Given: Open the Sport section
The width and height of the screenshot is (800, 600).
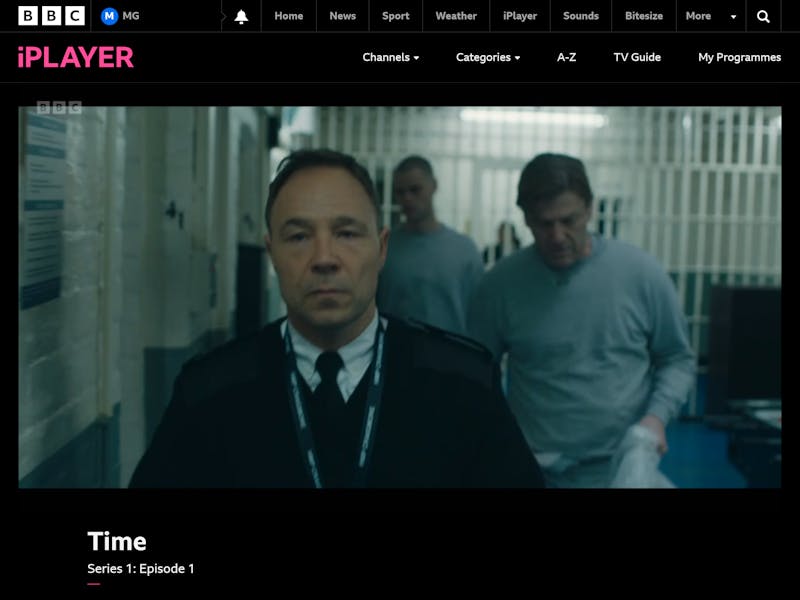Looking at the screenshot, I should click(395, 16).
